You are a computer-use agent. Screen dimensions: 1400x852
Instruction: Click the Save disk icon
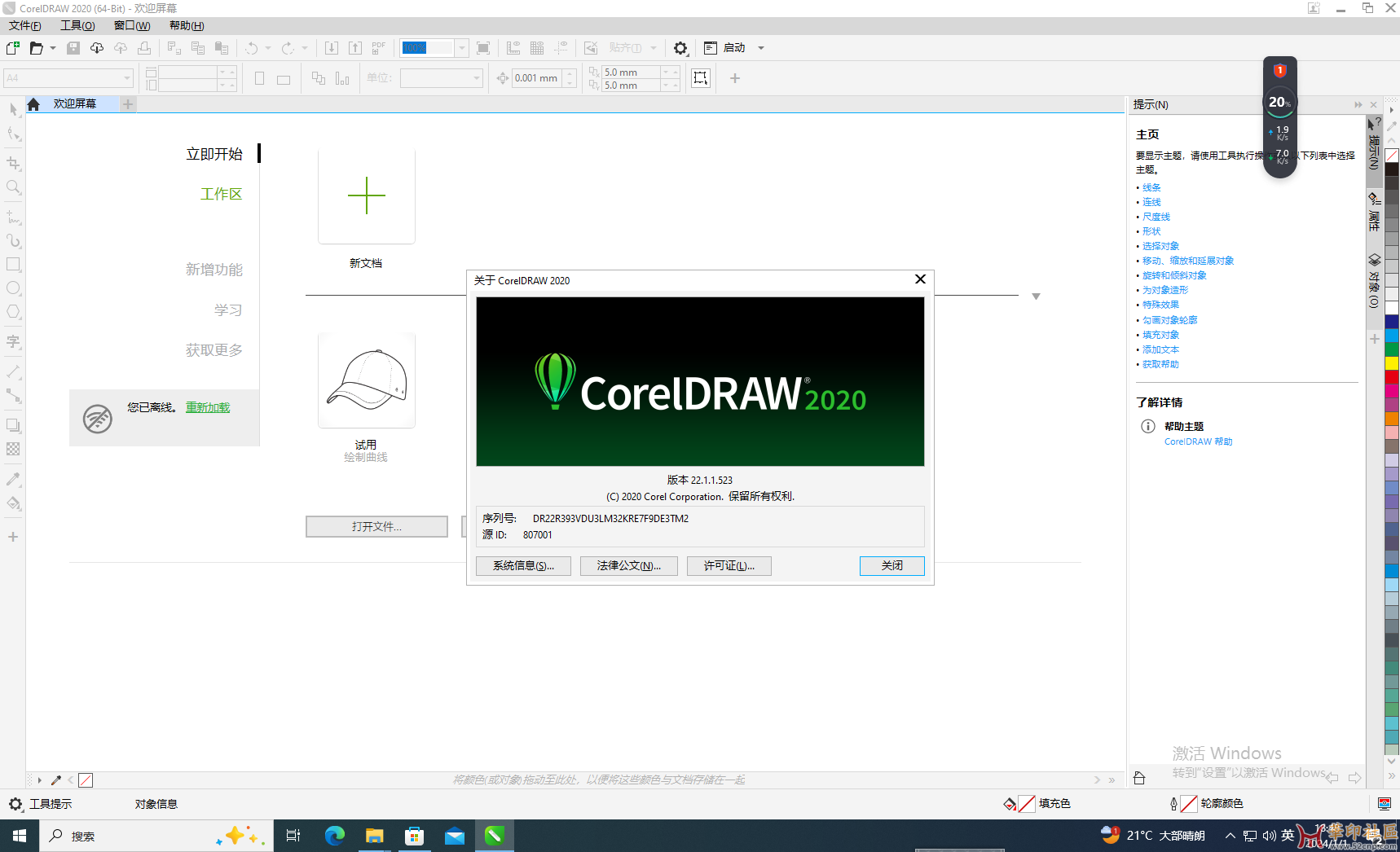pyautogui.click(x=73, y=48)
